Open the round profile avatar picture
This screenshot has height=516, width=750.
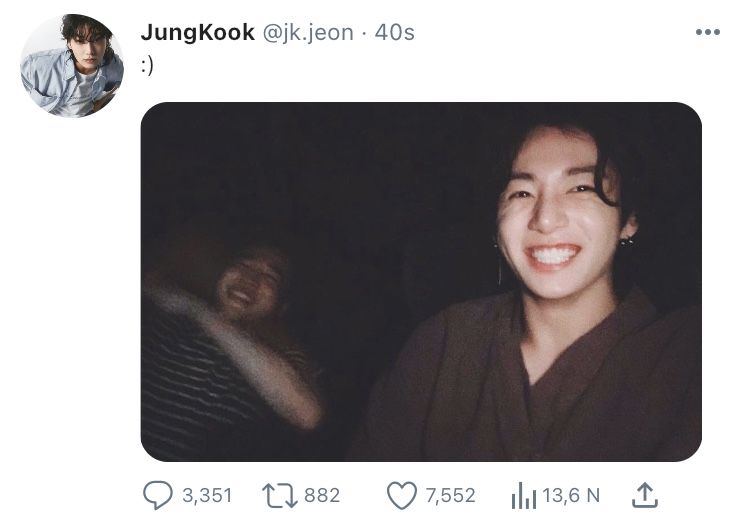(x=72, y=66)
